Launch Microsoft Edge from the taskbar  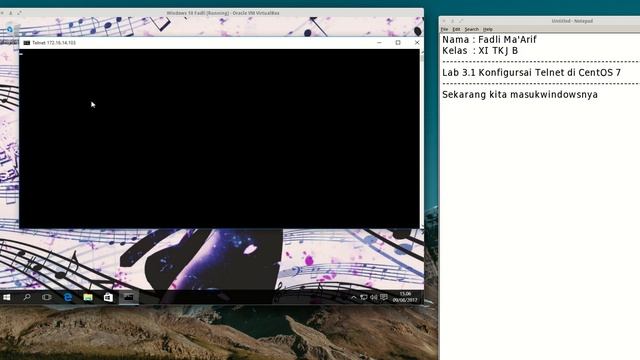tap(68, 297)
